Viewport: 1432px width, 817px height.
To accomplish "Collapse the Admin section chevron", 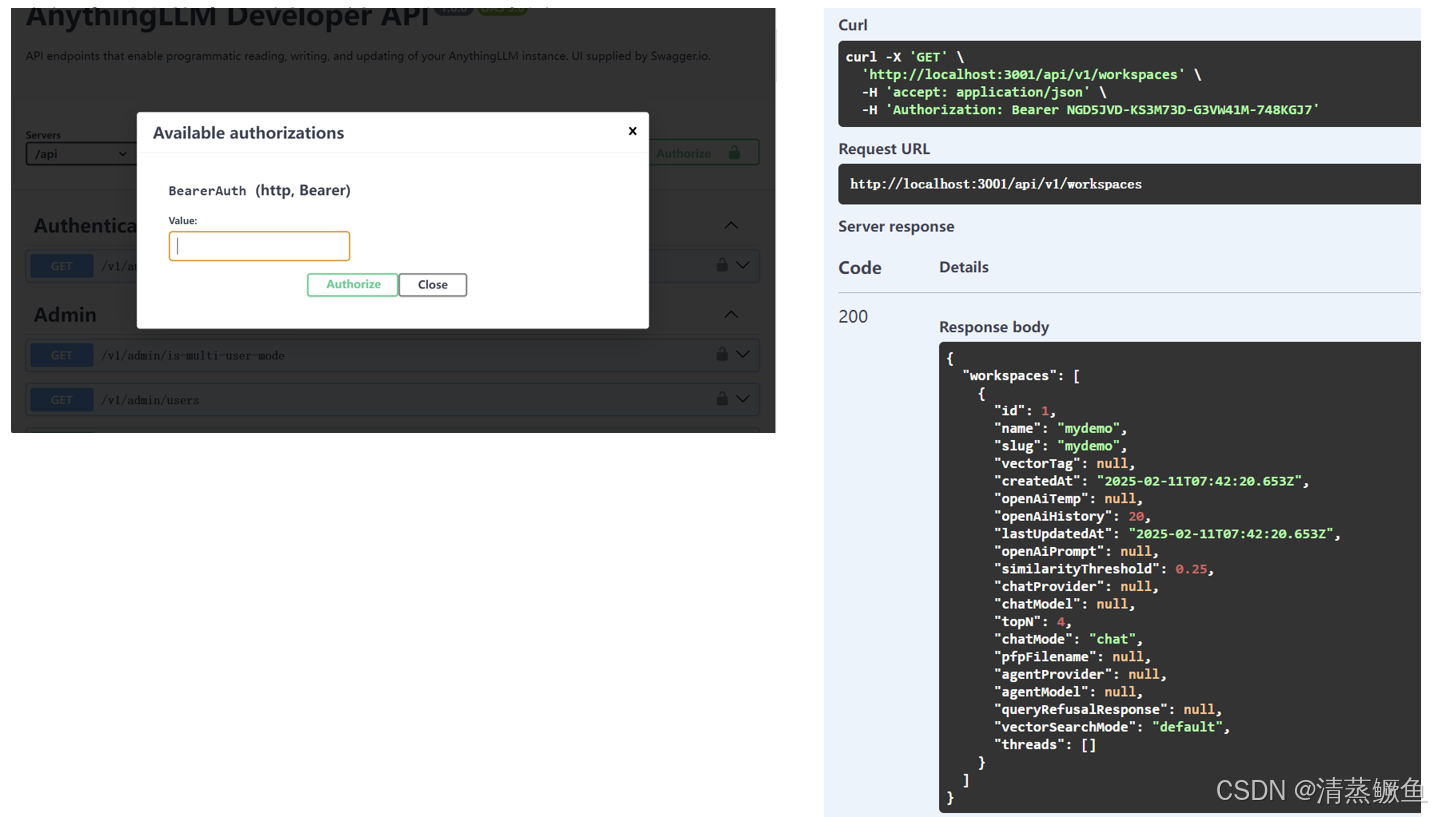I will tap(731, 314).
